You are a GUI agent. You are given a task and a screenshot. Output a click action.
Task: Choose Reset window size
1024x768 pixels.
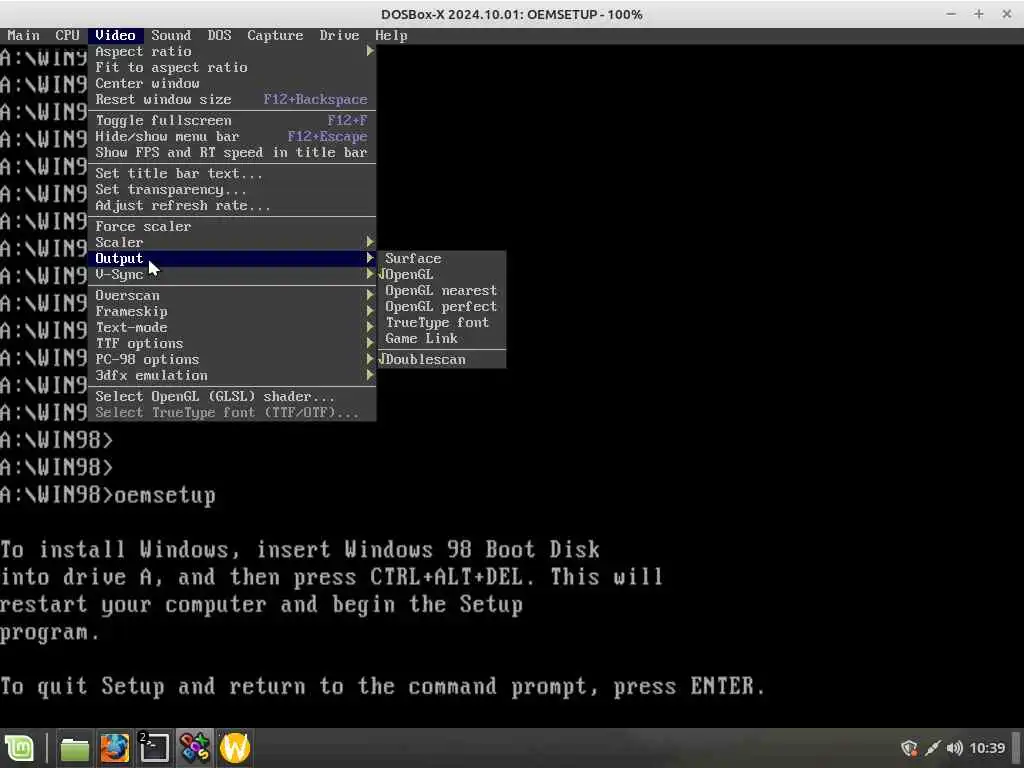pos(232,99)
